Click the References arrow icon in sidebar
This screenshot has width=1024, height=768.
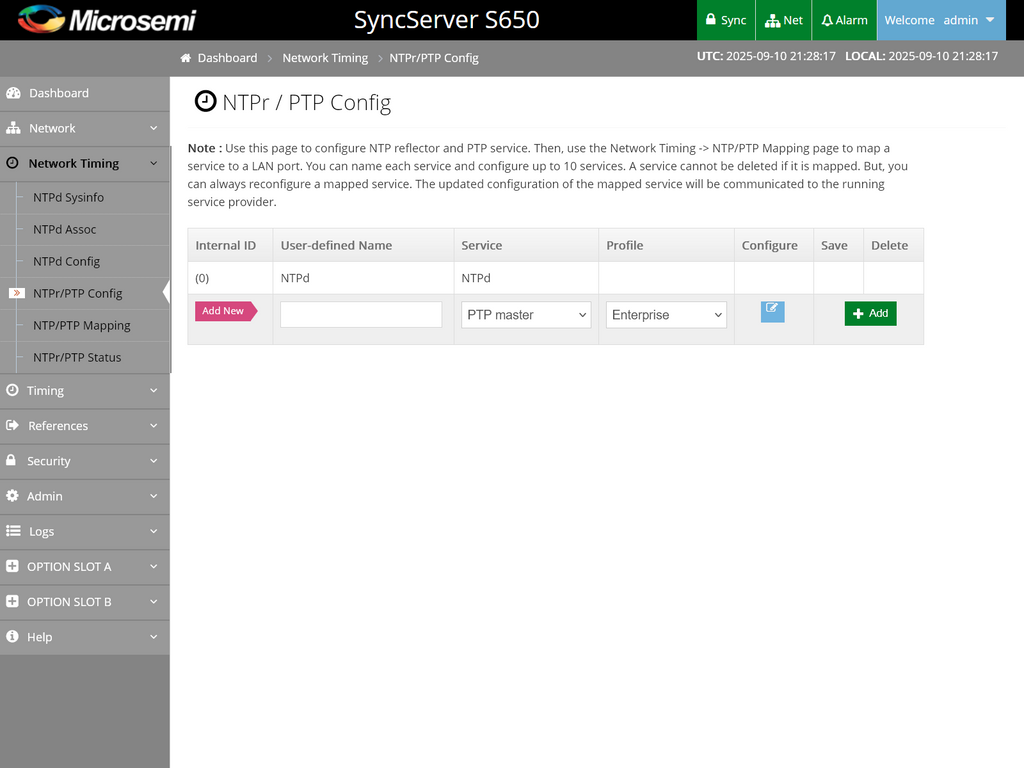point(12,425)
